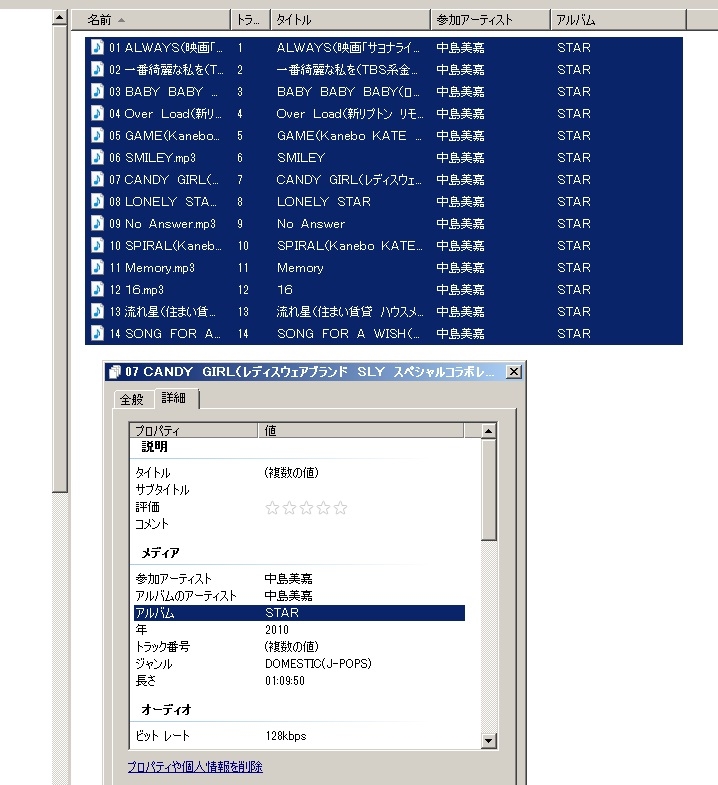This screenshot has width=718, height=785.
Task: Click artist cell 中島美嘉 in 14 SONG FOR row
Action: (460, 334)
